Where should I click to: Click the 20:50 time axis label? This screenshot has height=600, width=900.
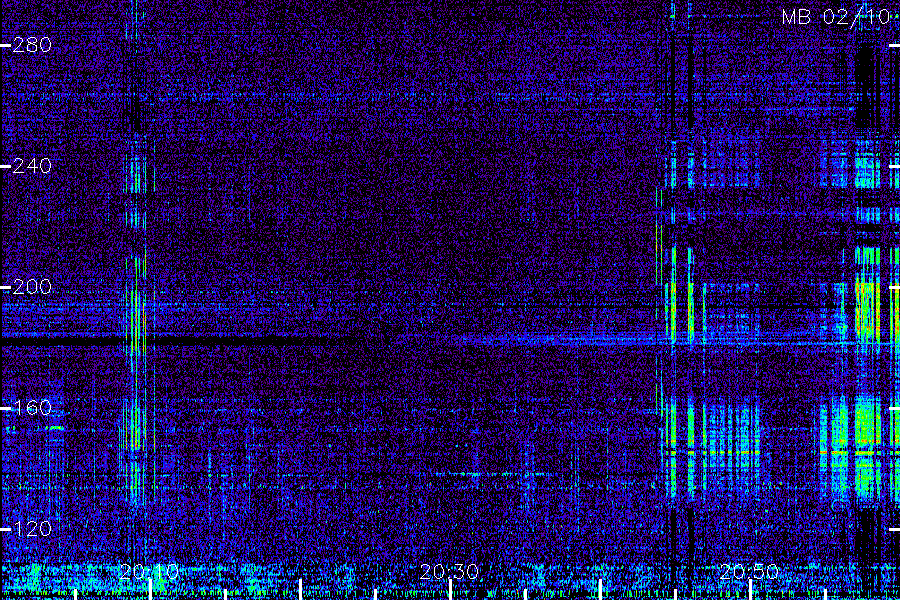coord(748,572)
